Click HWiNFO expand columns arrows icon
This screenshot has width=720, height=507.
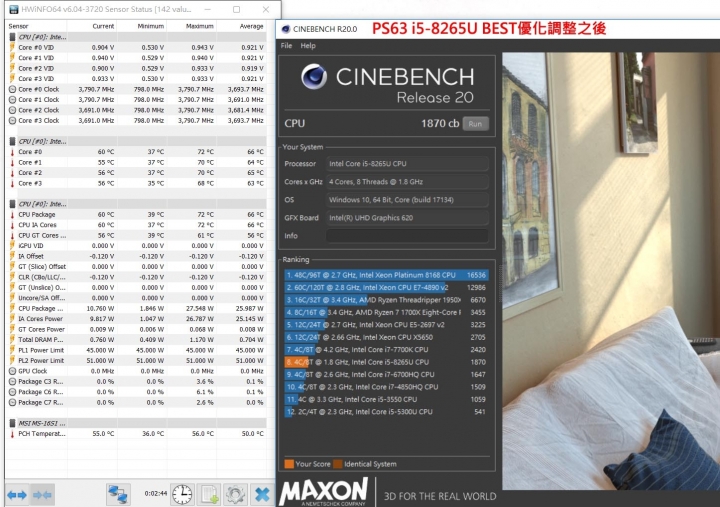[x=17, y=495]
